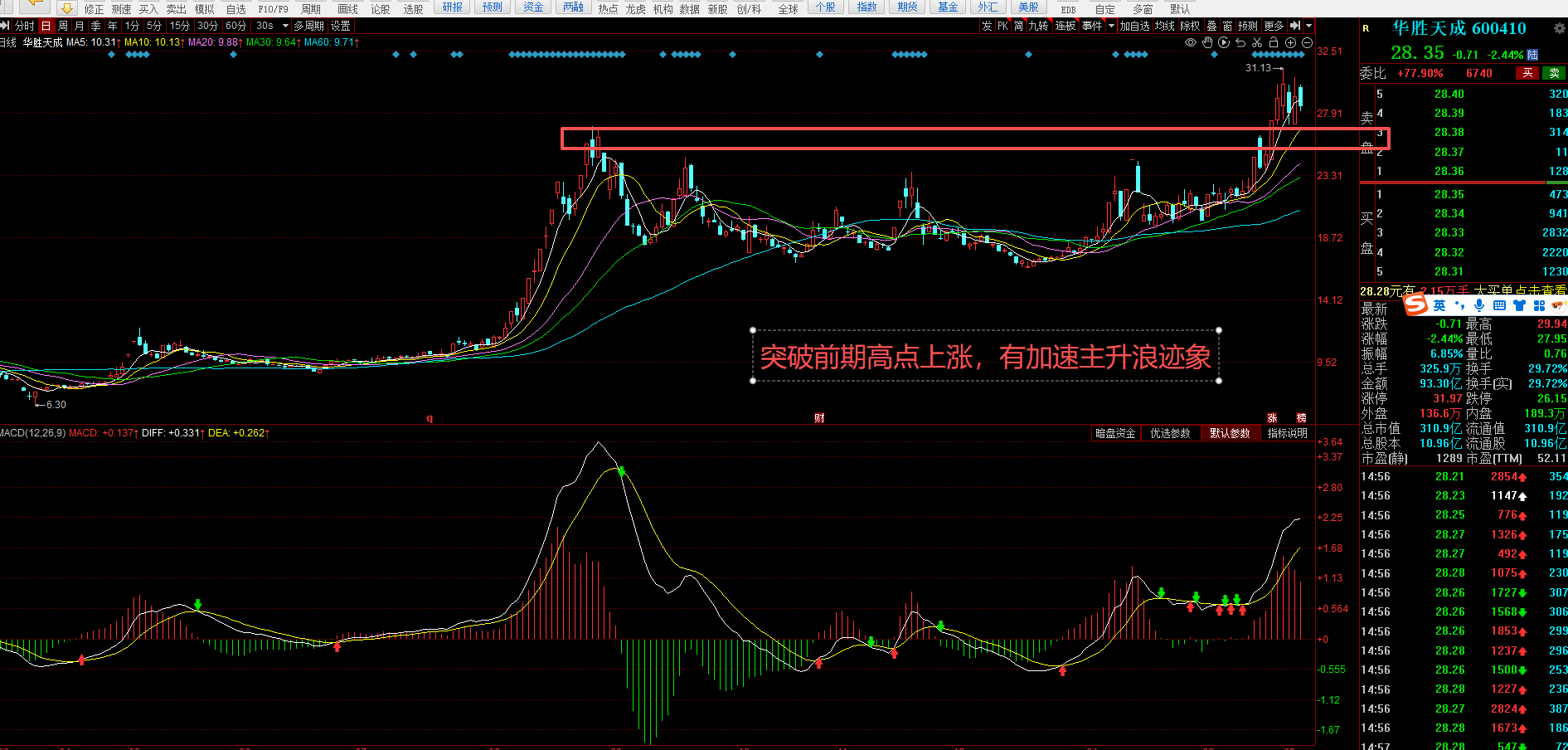The width and height of the screenshot is (1568, 750).
Task: Toggle 除权 ex-rights adjustment
Action: [x=1190, y=26]
